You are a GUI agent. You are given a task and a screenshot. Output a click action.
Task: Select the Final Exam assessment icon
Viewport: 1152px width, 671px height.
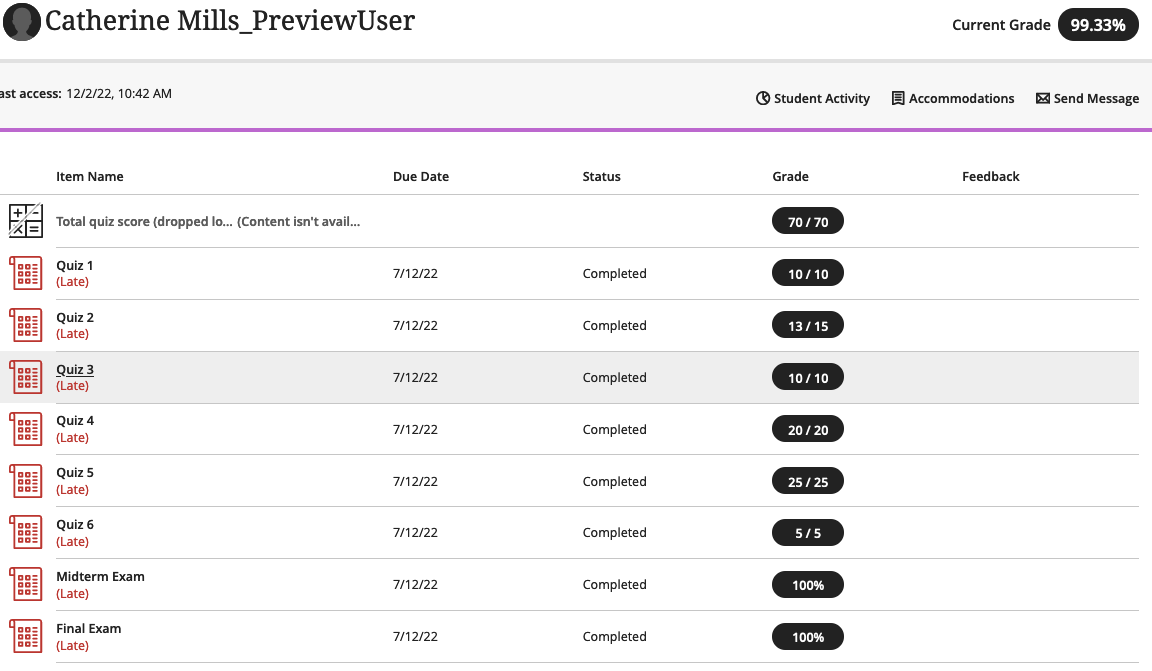click(x=26, y=636)
